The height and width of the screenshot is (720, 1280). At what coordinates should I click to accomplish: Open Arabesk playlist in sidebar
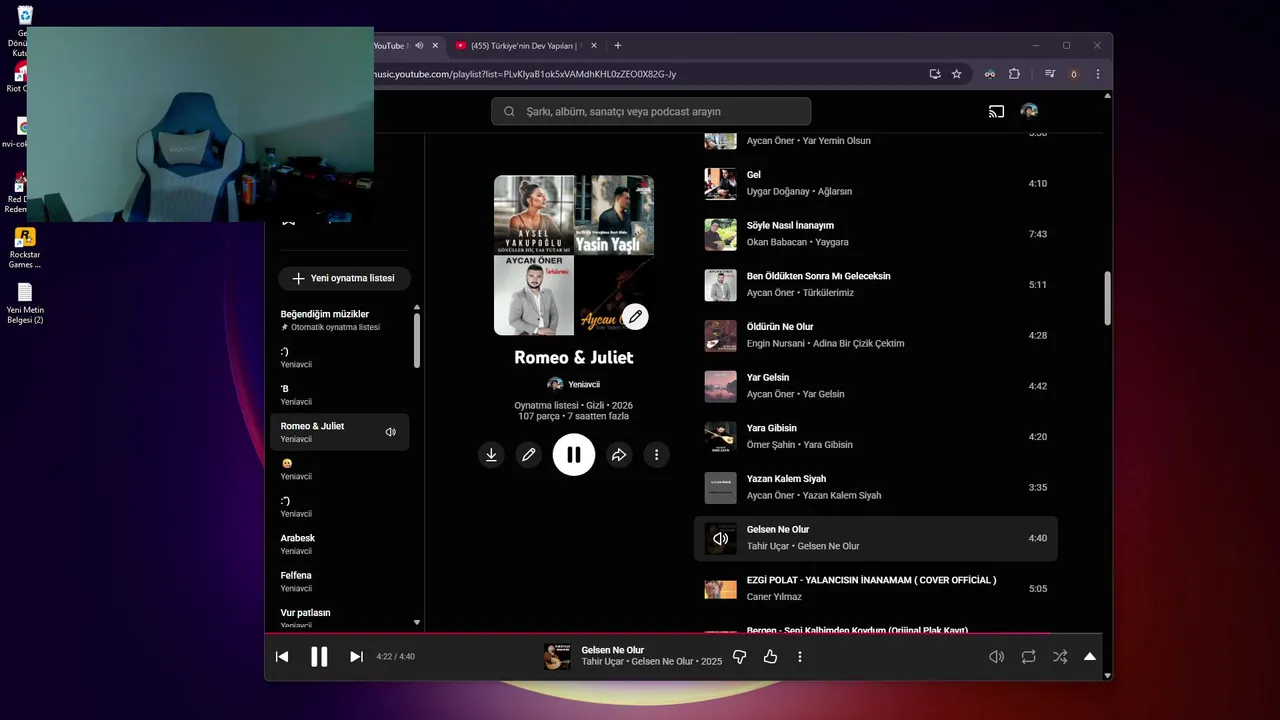[x=339, y=544]
